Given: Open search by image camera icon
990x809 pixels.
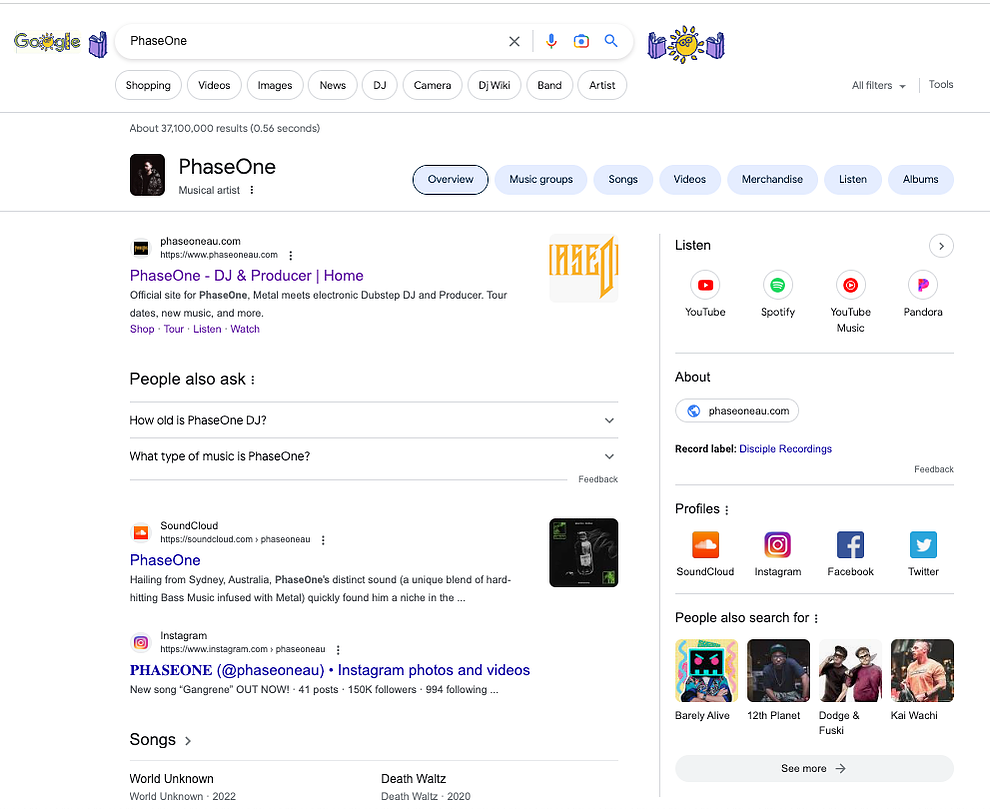Looking at the screenshot, I should pos(581,41).
